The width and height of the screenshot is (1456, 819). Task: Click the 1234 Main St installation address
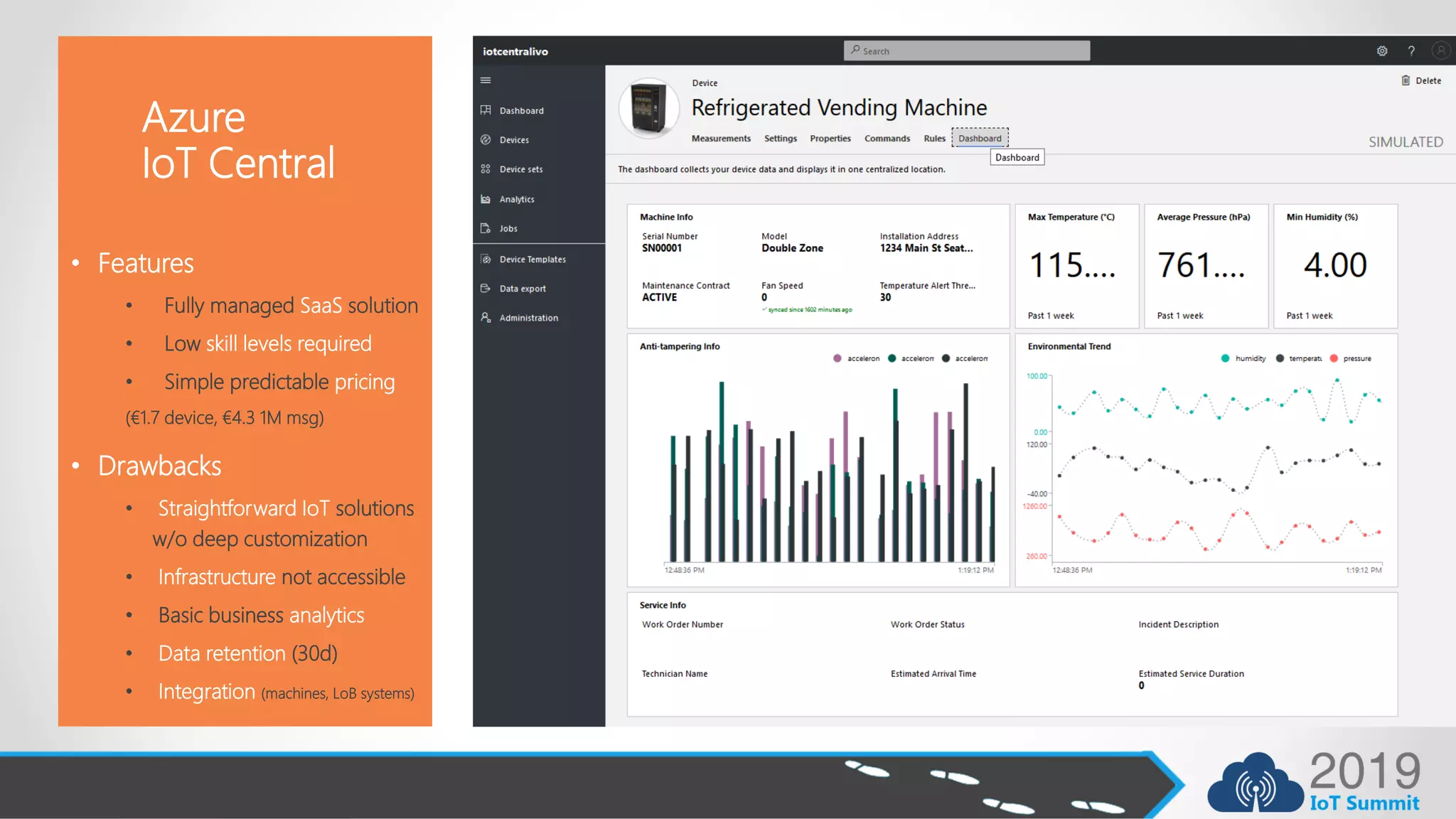point(926,248)
